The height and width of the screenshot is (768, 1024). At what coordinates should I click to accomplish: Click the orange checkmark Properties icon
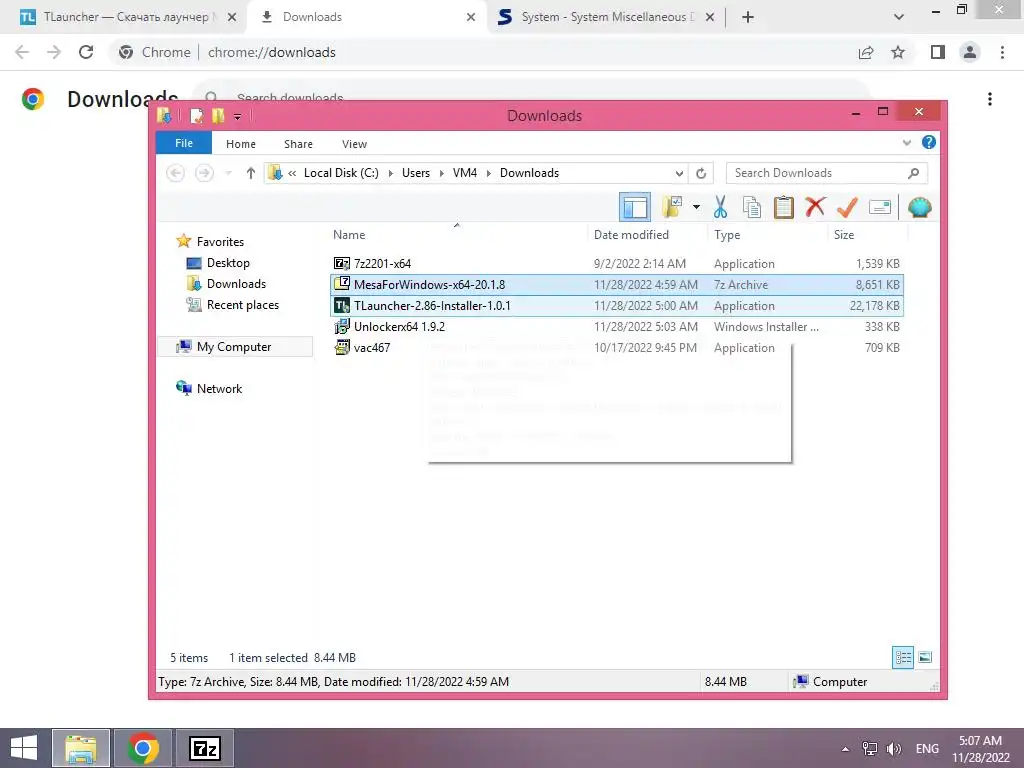[847, 208]
